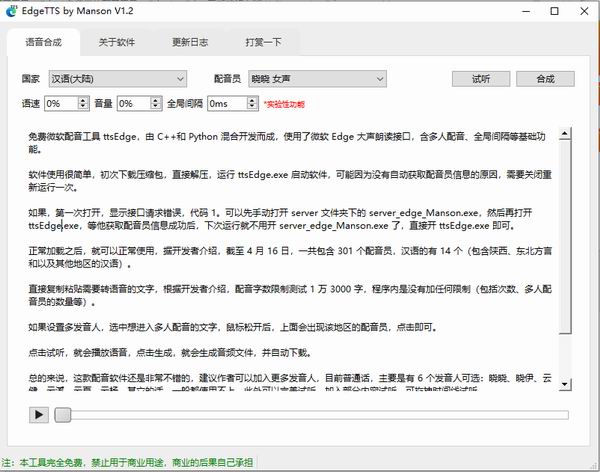Image resolution: width=600 pixels, height=472 pixels.
Task: Click the play button below the text
Action: pos(39,415)
